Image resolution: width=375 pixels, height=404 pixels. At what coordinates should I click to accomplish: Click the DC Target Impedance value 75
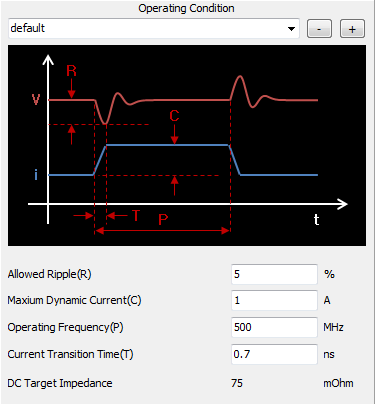[x=237, y=383]
